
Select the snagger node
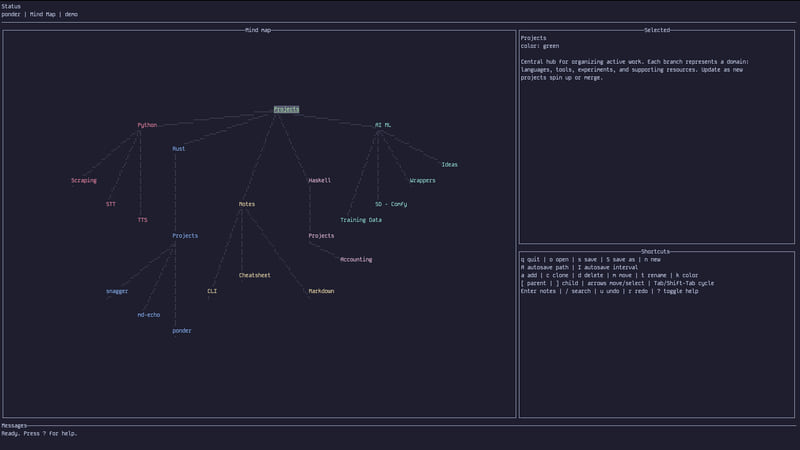(x=117, y=291)
